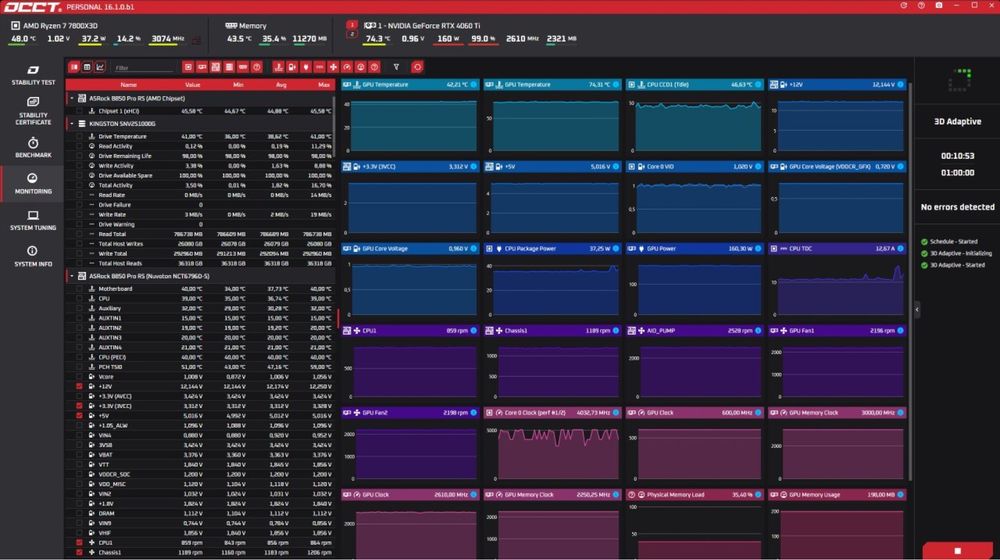
Task: Click the '3D Adaptive' test title
Action: pyautogui.click(x=957, y=121)
